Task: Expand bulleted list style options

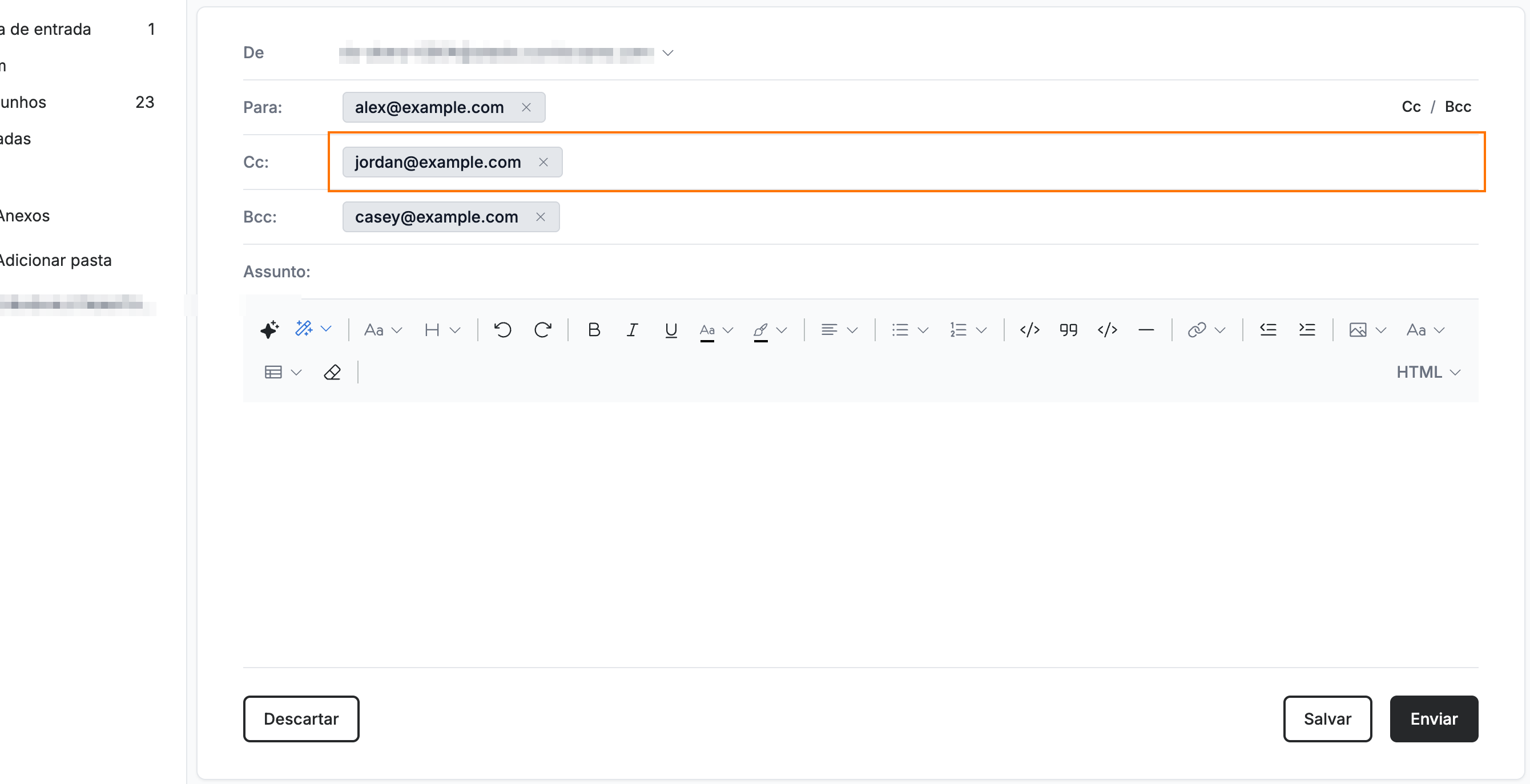Action: 923,330
